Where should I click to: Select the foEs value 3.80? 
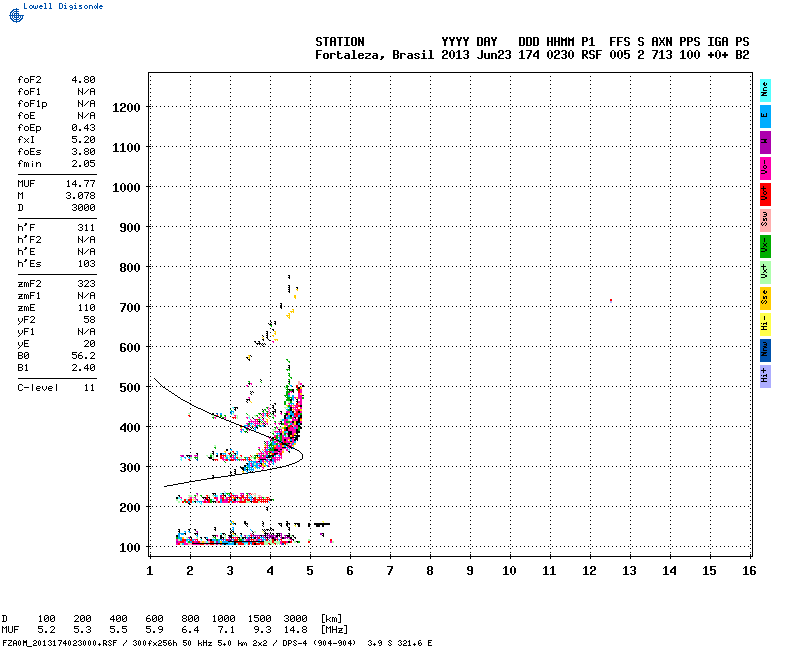pos(83,152)
